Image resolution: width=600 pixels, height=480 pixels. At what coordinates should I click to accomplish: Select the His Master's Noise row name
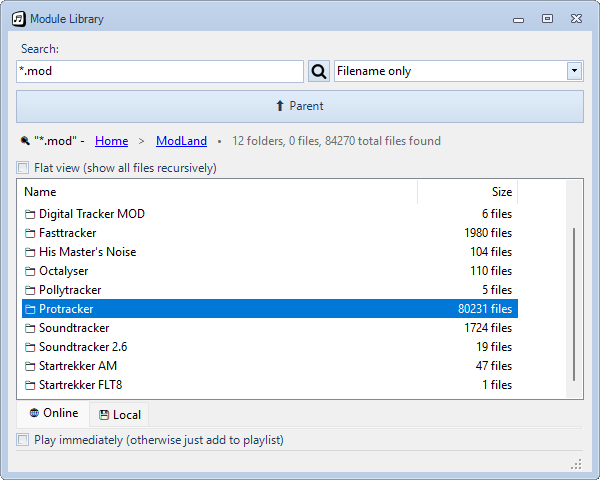(88, 252)
